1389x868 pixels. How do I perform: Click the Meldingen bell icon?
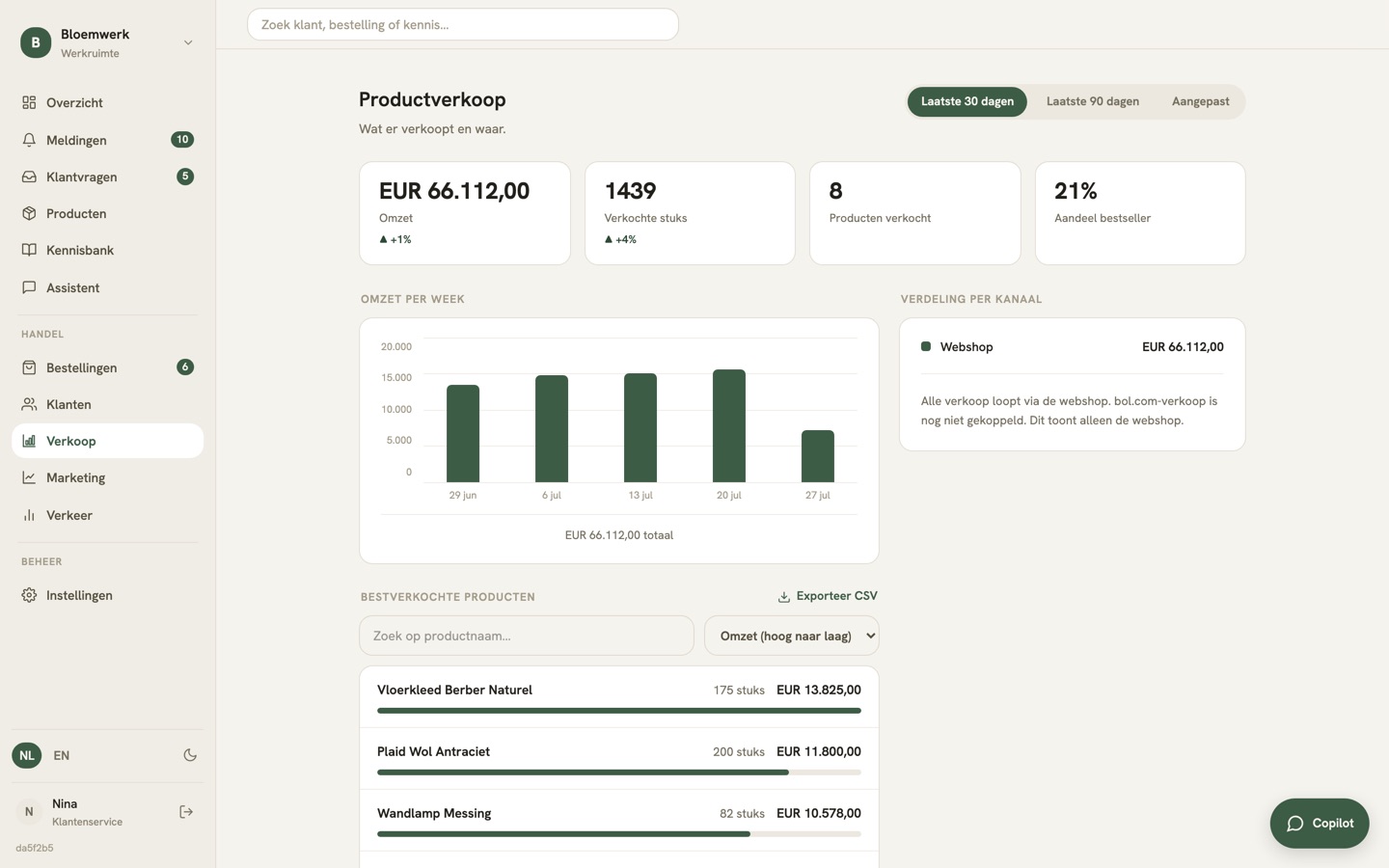click(x=29, y=140)
